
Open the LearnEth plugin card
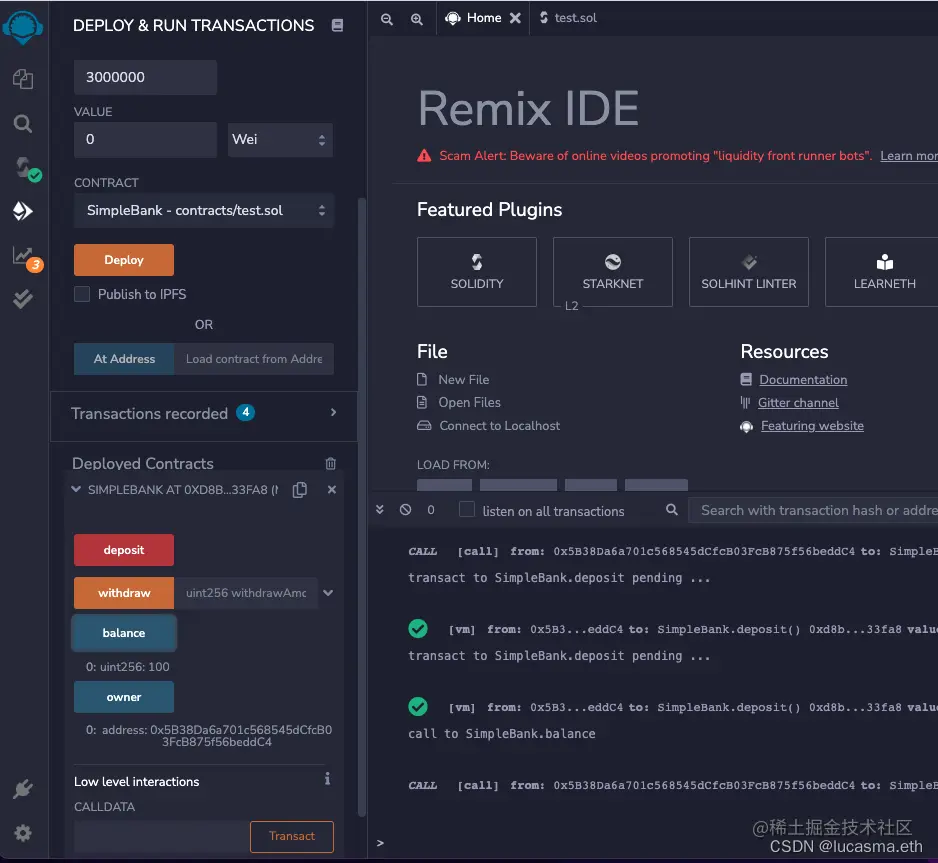(x=884, y=272)
